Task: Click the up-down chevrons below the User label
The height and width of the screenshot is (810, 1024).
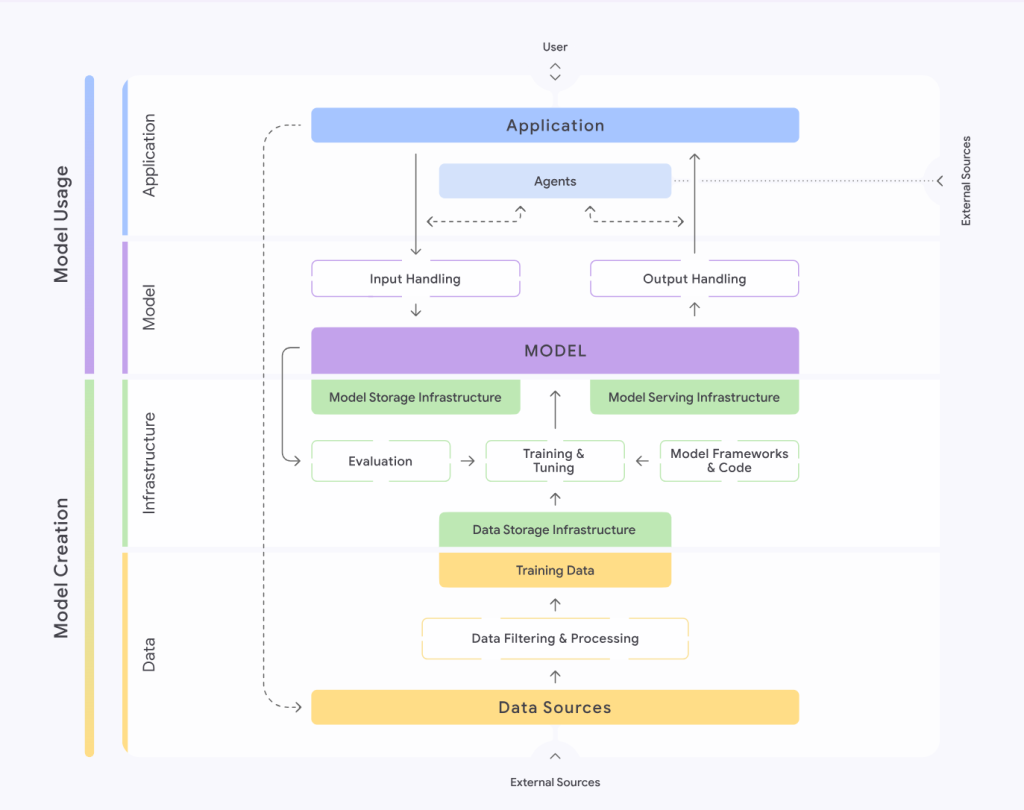Action: pos(555,71)
